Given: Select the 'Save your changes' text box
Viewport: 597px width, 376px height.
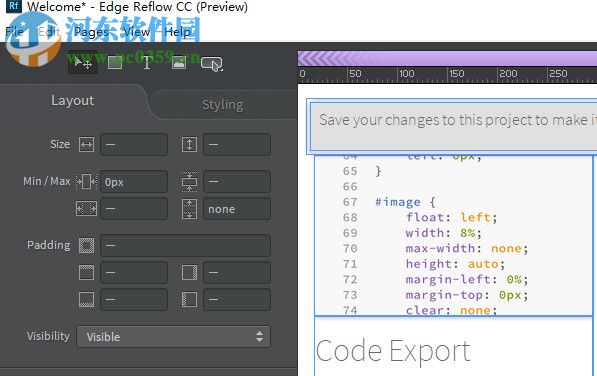Looking at the screenshot, I should (453, 127).
